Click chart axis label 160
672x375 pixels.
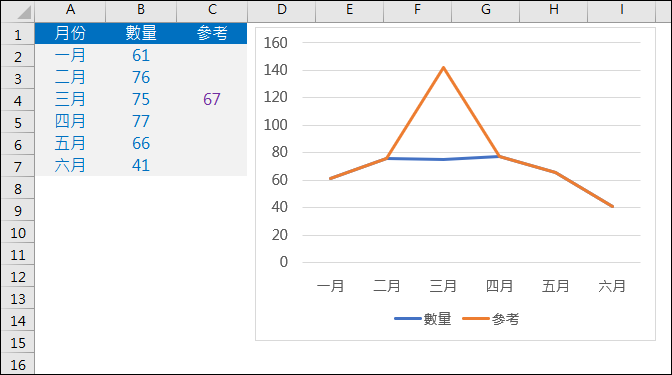pyautogui.click(x=276, y=43)
